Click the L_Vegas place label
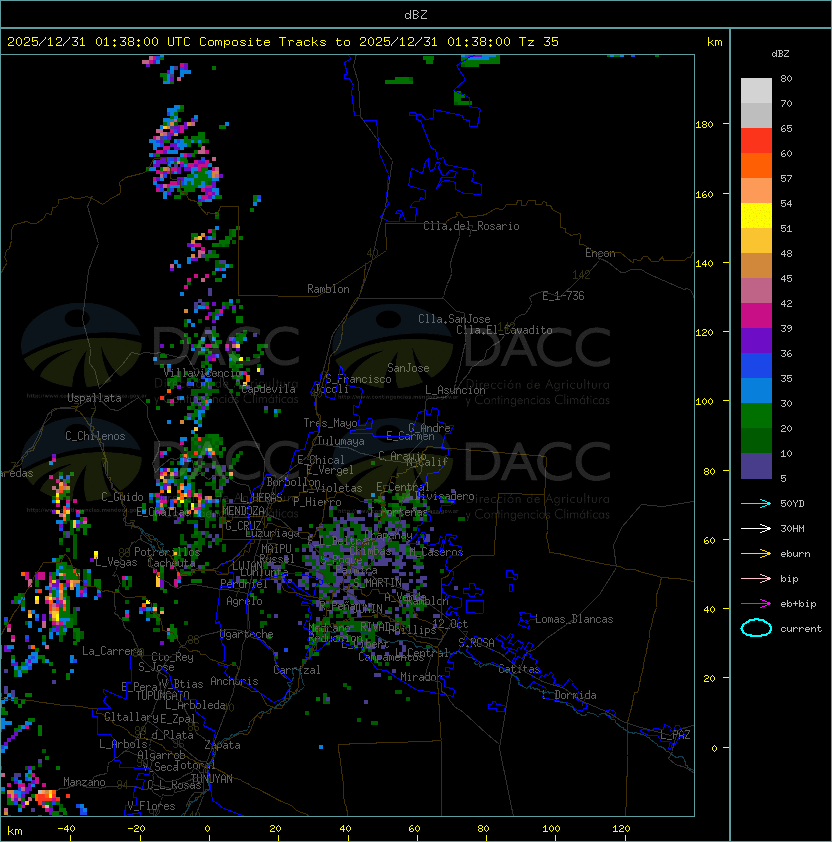The height and width of the screenshot is (842, 832). [116, 562]
